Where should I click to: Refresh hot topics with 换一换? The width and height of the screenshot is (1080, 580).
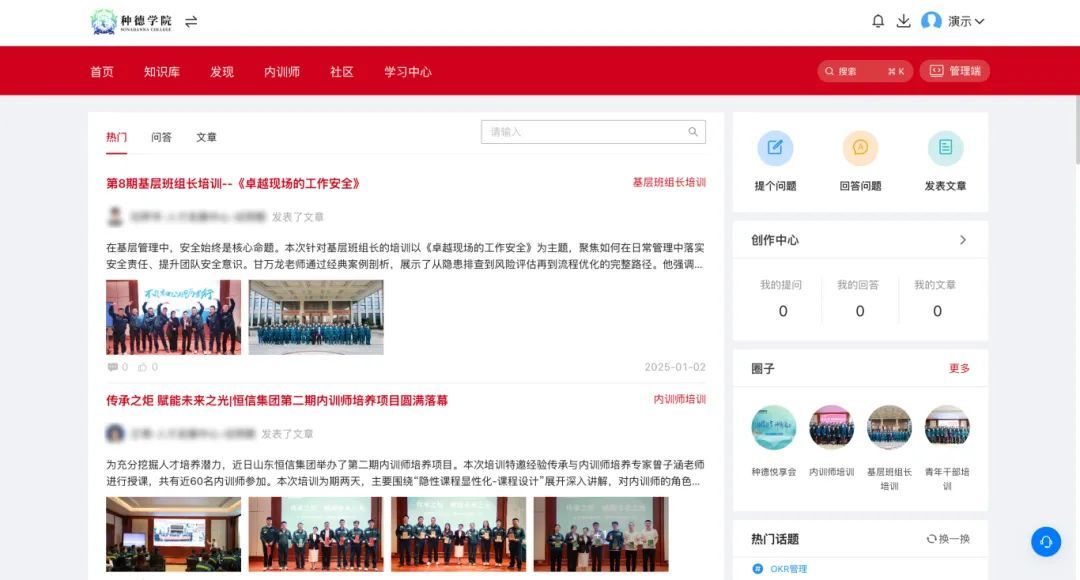click(x=948, y=539)
